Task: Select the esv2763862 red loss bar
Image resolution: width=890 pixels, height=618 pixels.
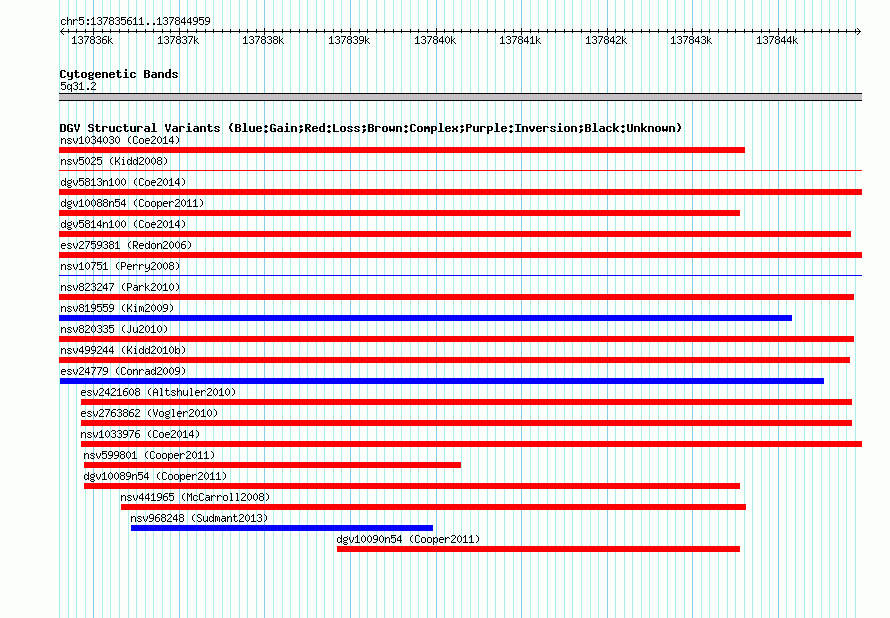Action: pyautogui.click(x=467, y=423)
